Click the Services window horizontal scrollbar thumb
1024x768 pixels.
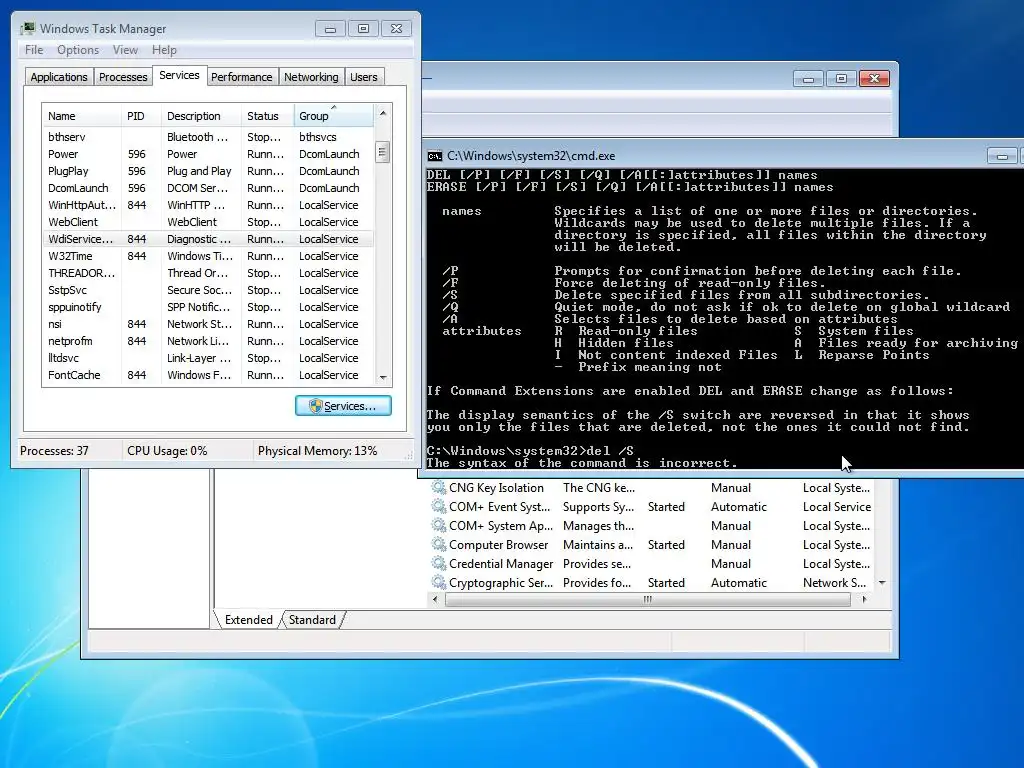click(647, 600)
